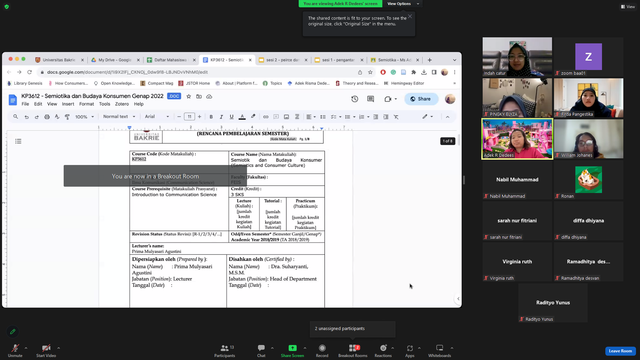Switch to My Drive browser tab
Screen dimensions: 640x360
[114, 60]
